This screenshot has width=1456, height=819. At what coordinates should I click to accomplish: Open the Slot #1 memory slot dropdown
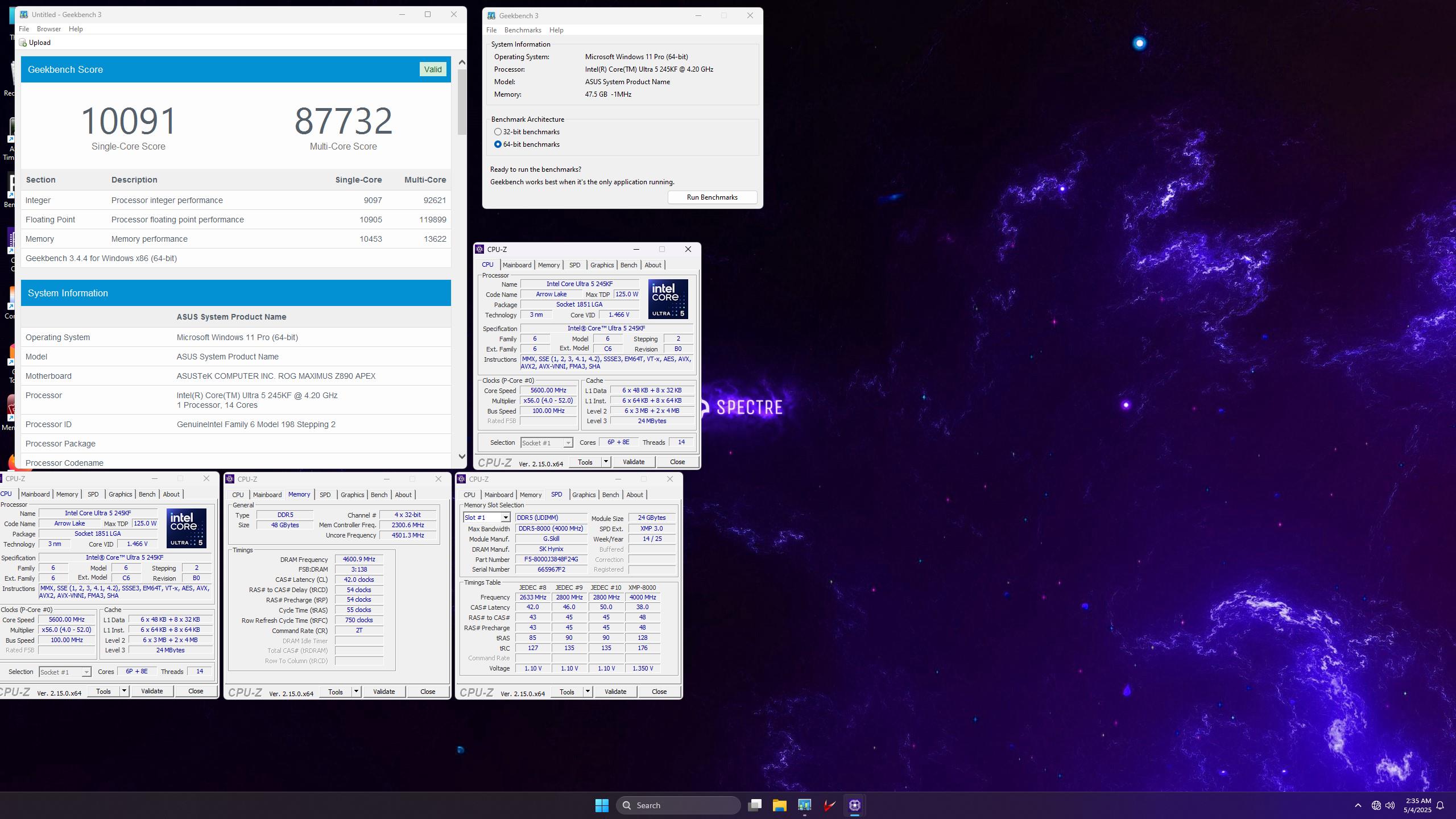tap(505, 518)
